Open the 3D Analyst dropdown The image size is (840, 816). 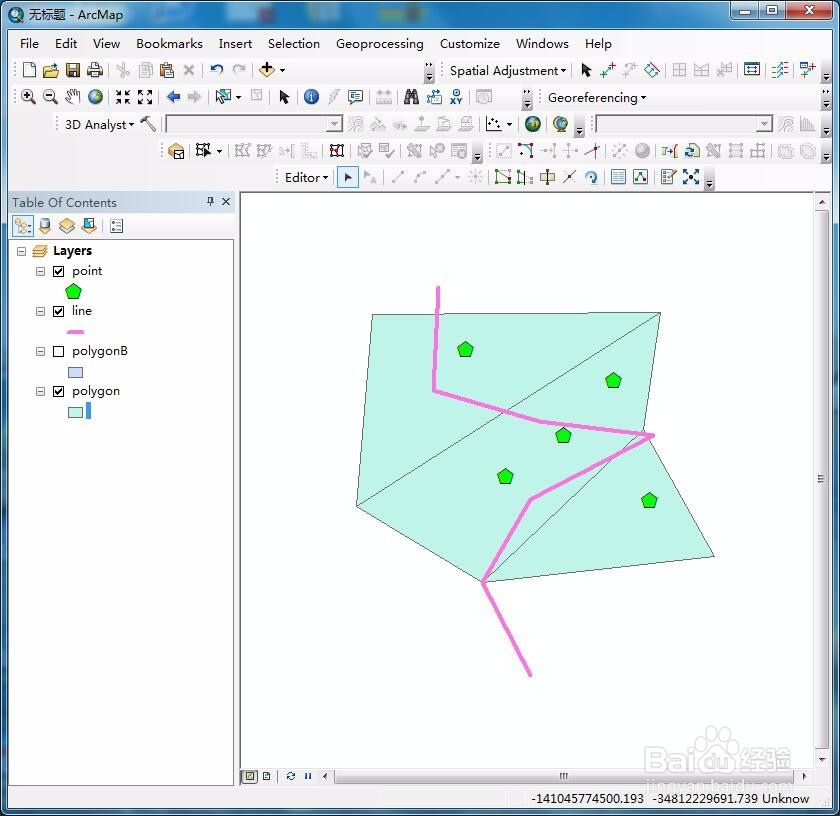(x=99, y=124)
